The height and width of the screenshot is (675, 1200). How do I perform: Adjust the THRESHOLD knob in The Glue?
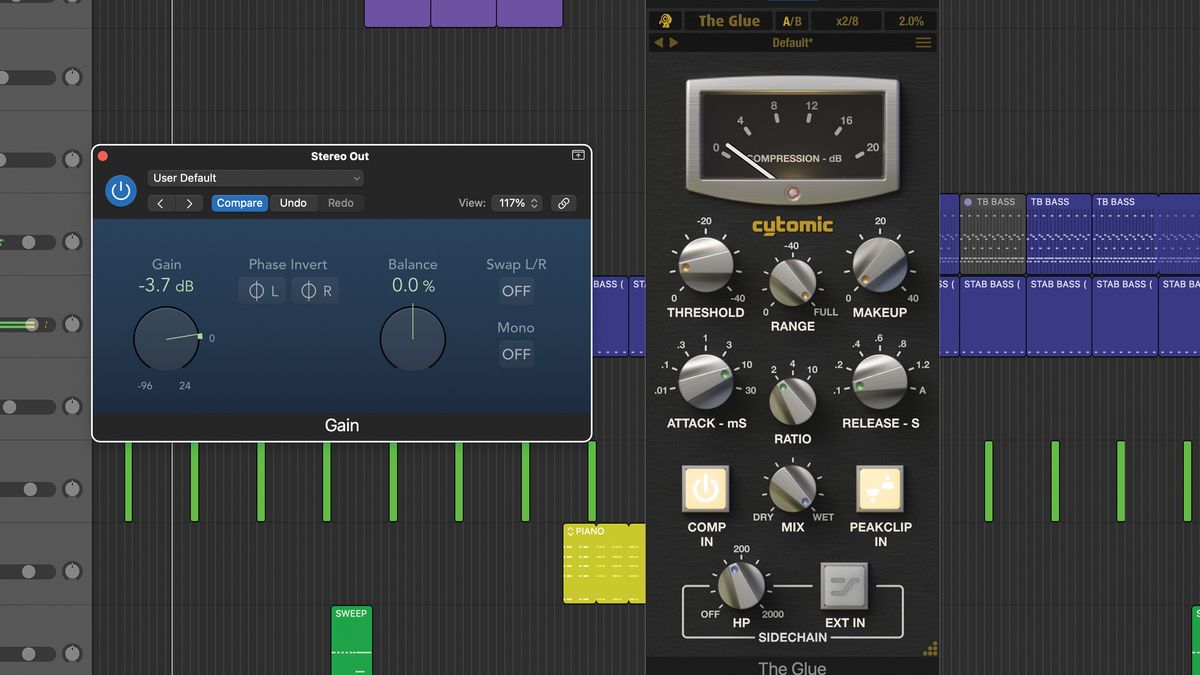(706, 265)
